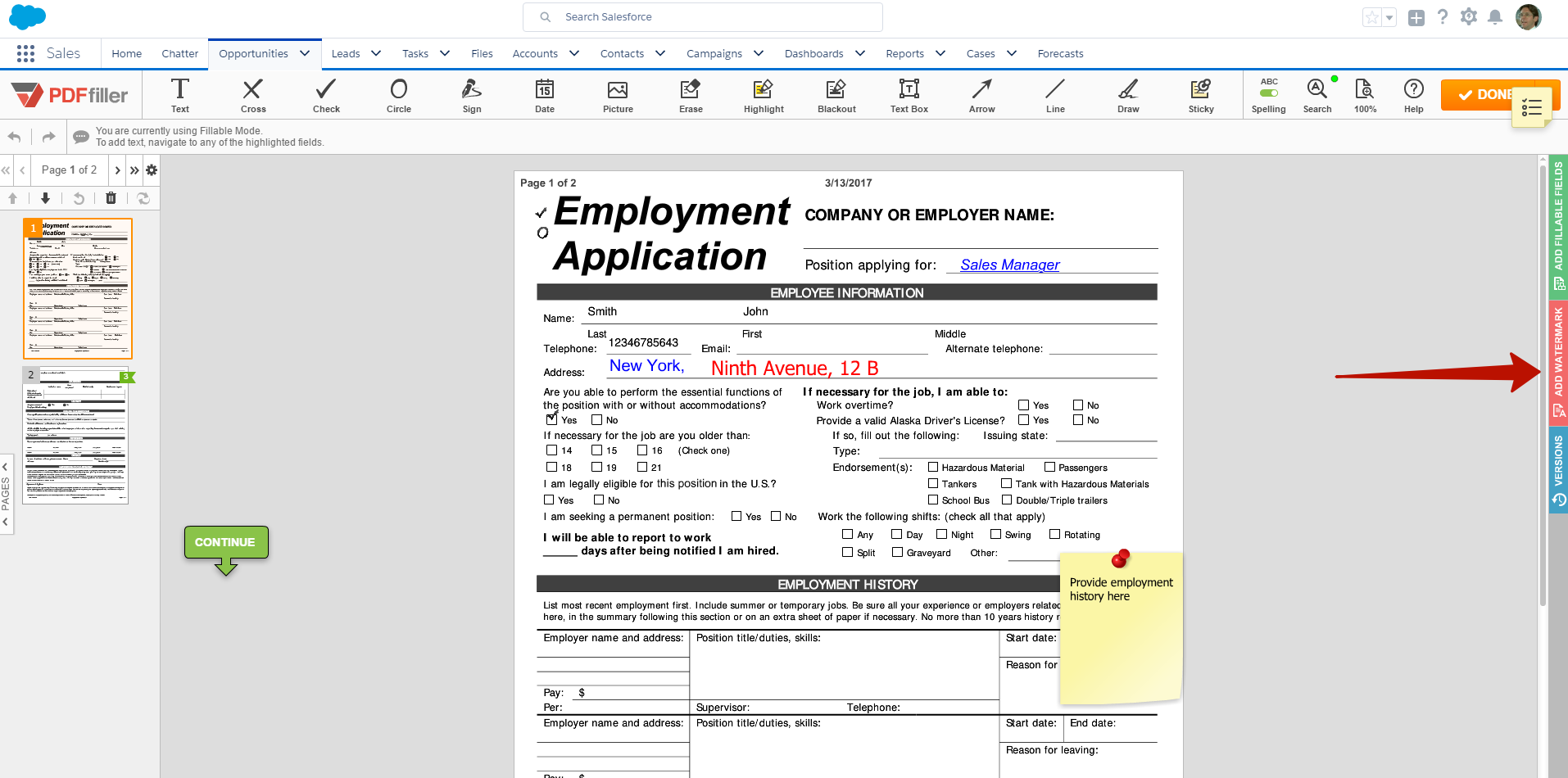
Task: Select the Text tool
Action: (180, 95)
